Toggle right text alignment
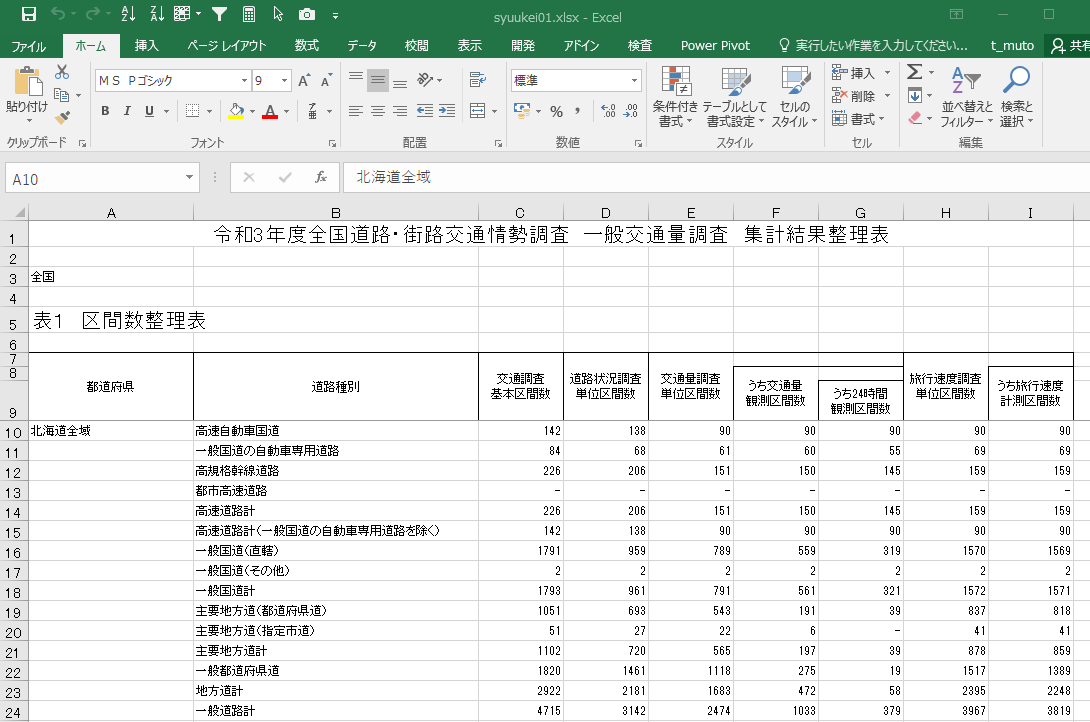Screen dimensions: 1090x722 coord(400,110)
